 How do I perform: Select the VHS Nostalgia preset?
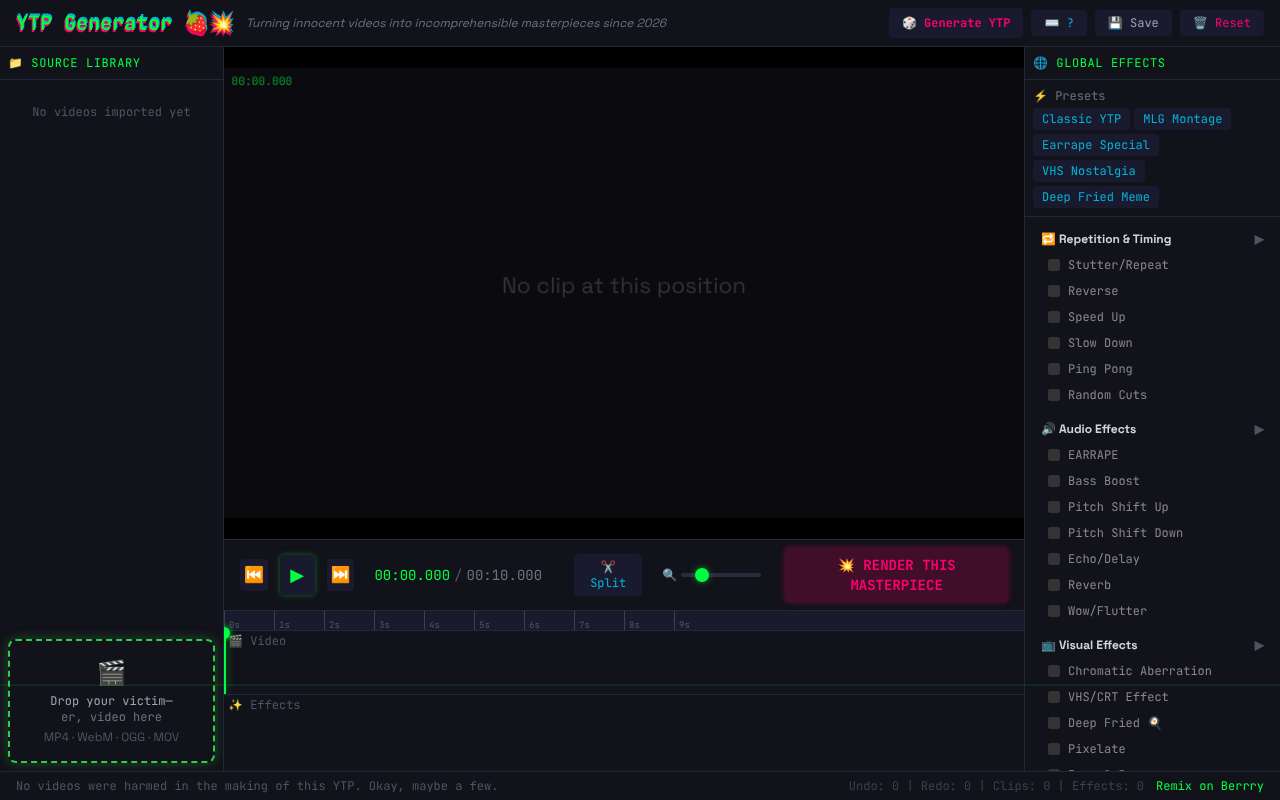(x=1088, y=171)
